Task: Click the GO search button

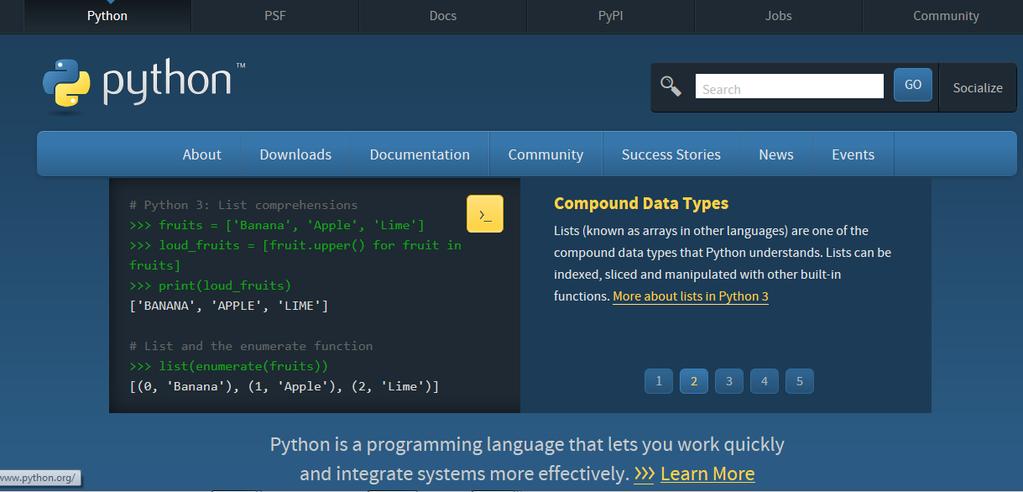Action: 913,85
